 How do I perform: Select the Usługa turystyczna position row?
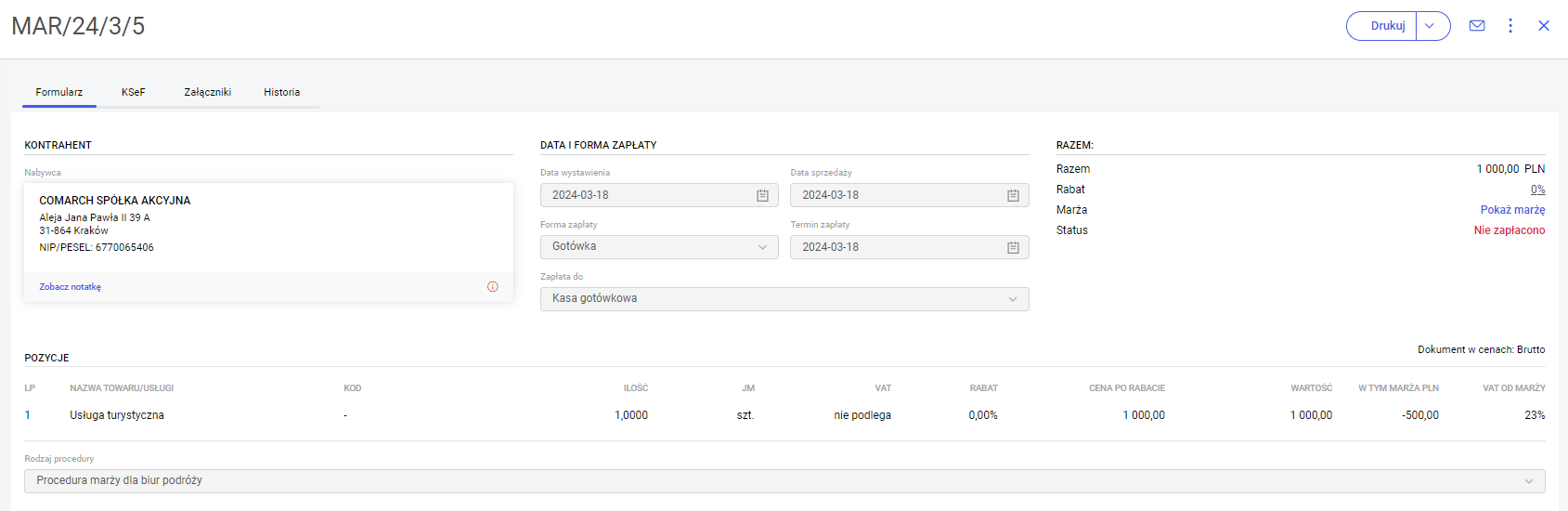pyautogui.click(x=117, y=415)
